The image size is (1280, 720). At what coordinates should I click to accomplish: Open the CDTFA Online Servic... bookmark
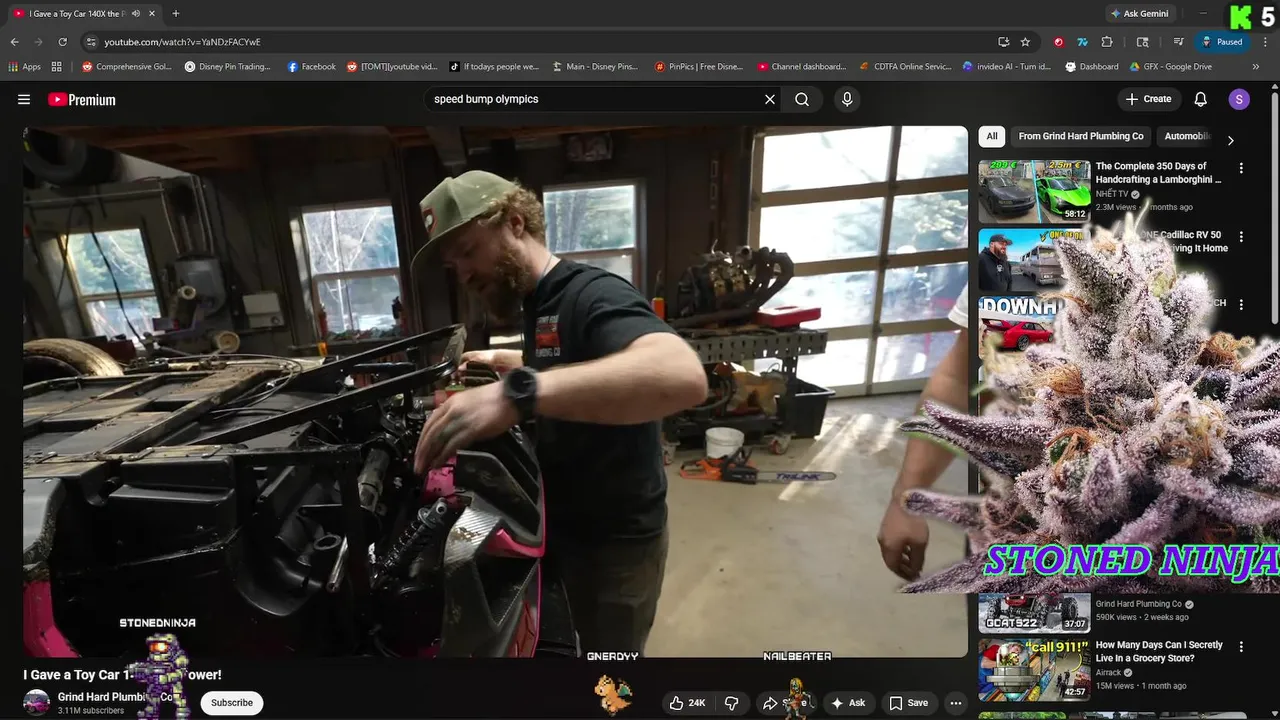coord(906,67)
